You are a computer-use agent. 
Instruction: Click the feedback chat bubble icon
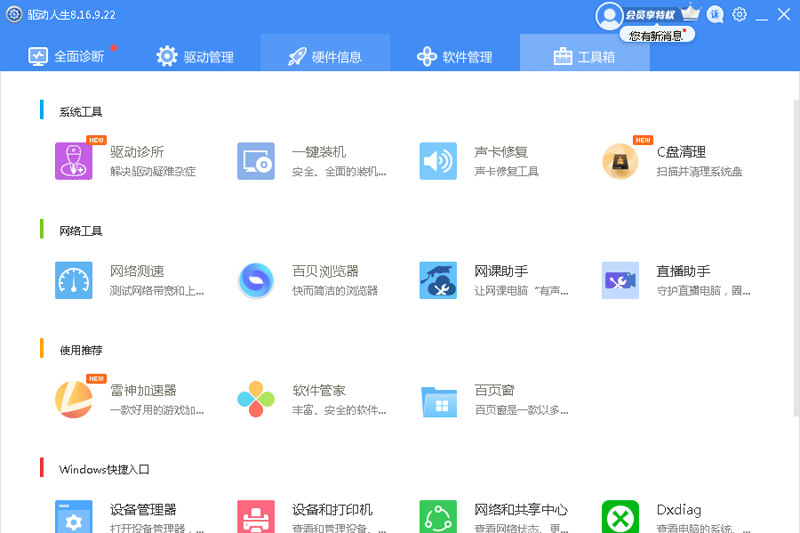(x=715, y=14)
